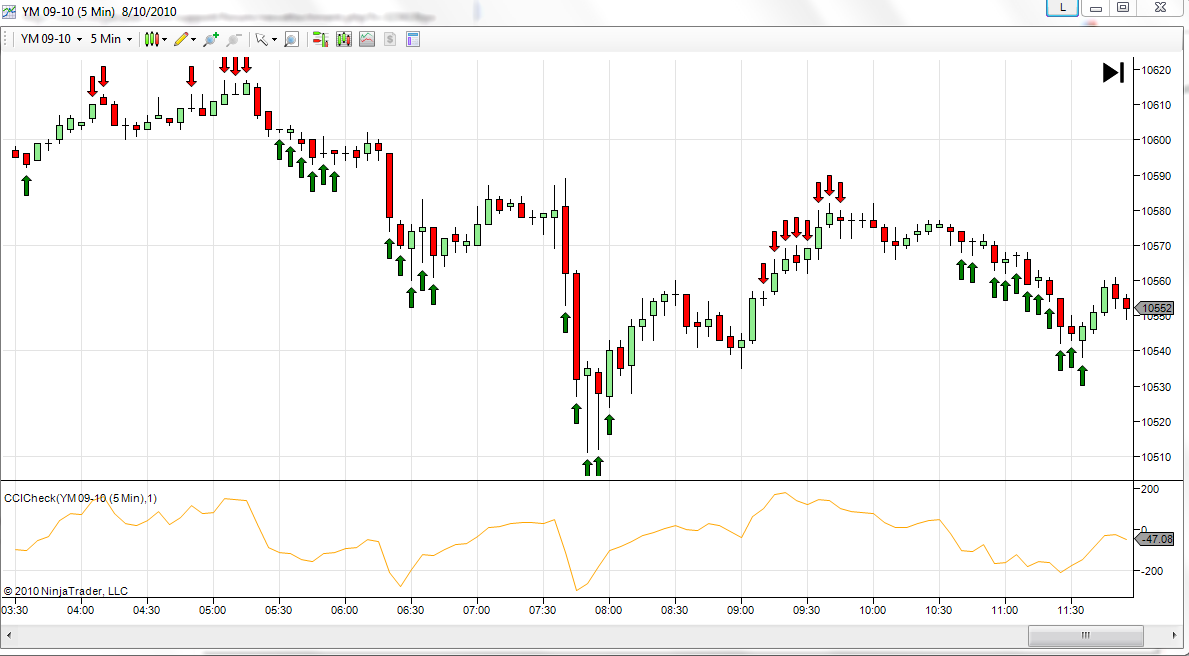Image resolution: width=1189 pixels, height=656 pixels.
Task: Click the candlestick chart style icon
Action: click(x=152, y=39)
